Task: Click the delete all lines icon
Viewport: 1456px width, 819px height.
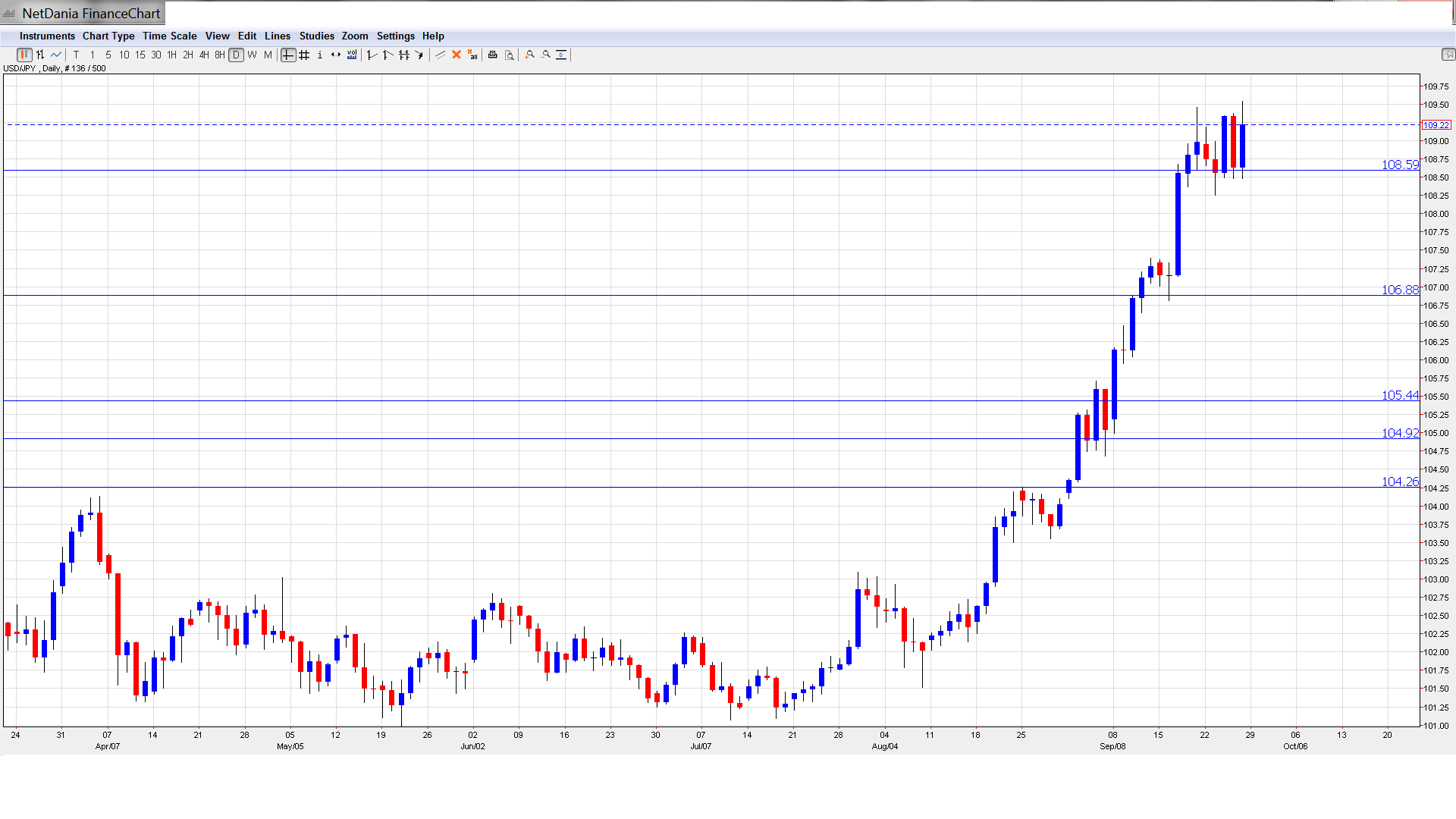Action: (x=472, y=55)
